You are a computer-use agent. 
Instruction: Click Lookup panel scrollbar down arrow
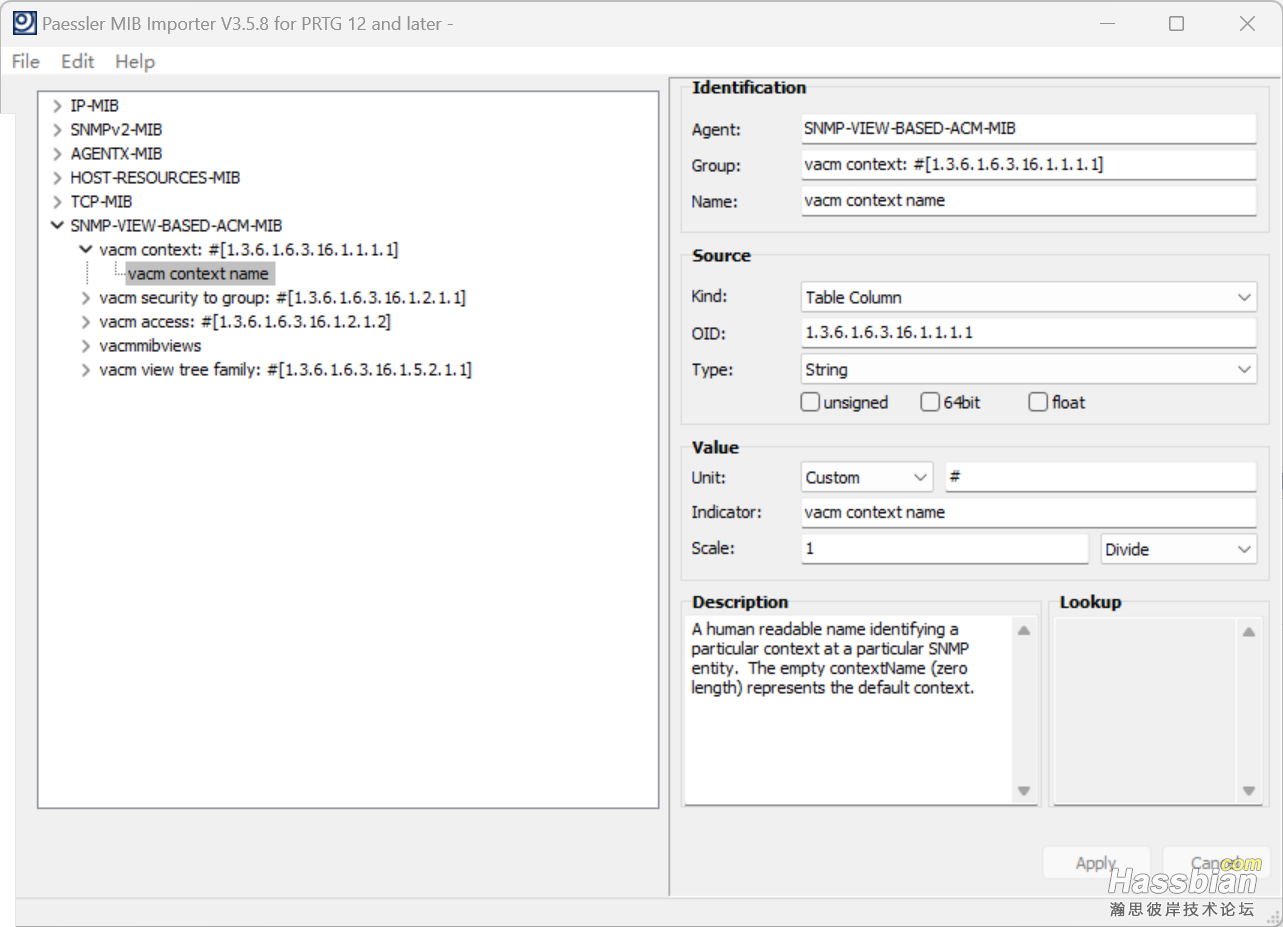click(x=1248, y=790)
